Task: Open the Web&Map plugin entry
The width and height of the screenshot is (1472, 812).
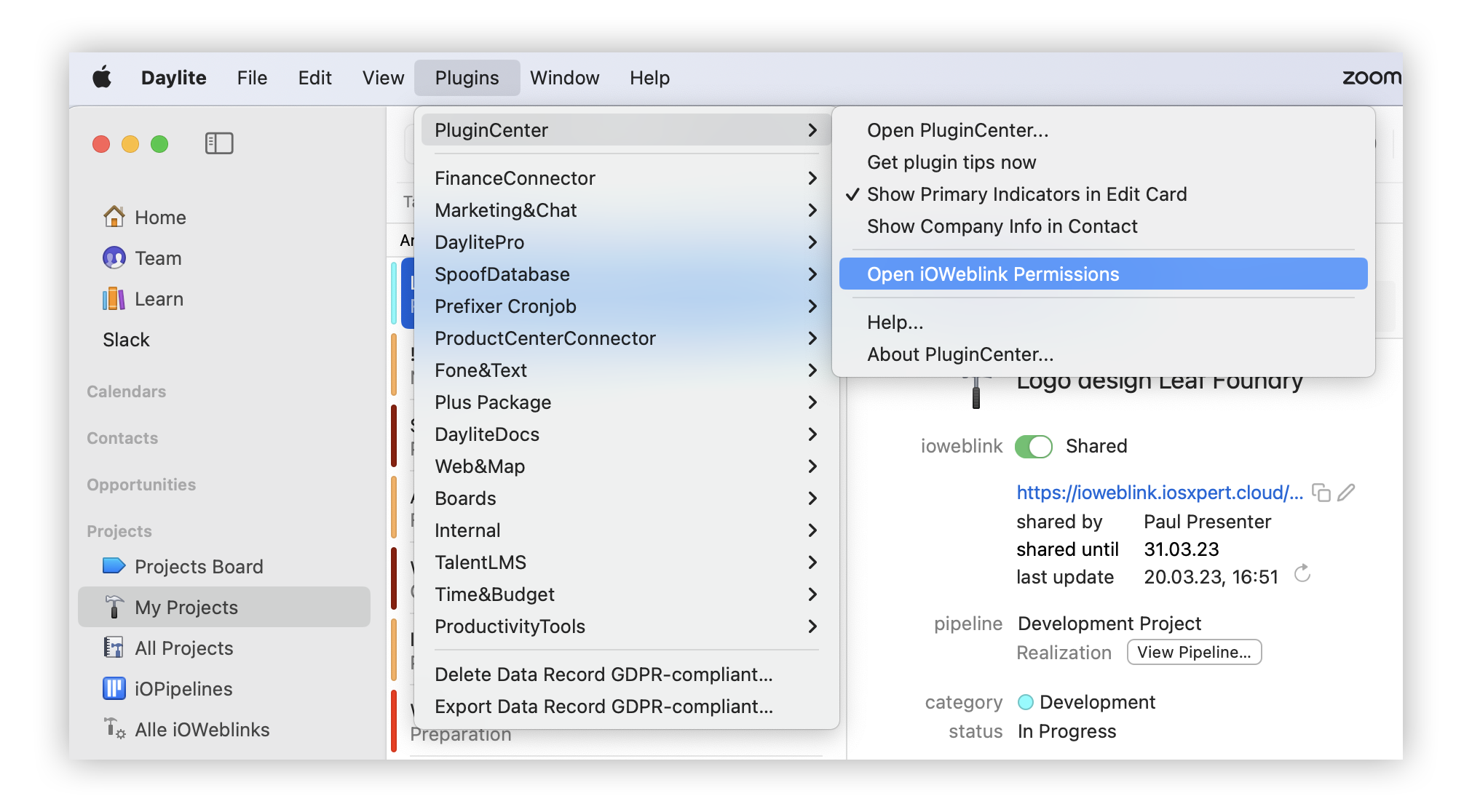Action: 627,466
